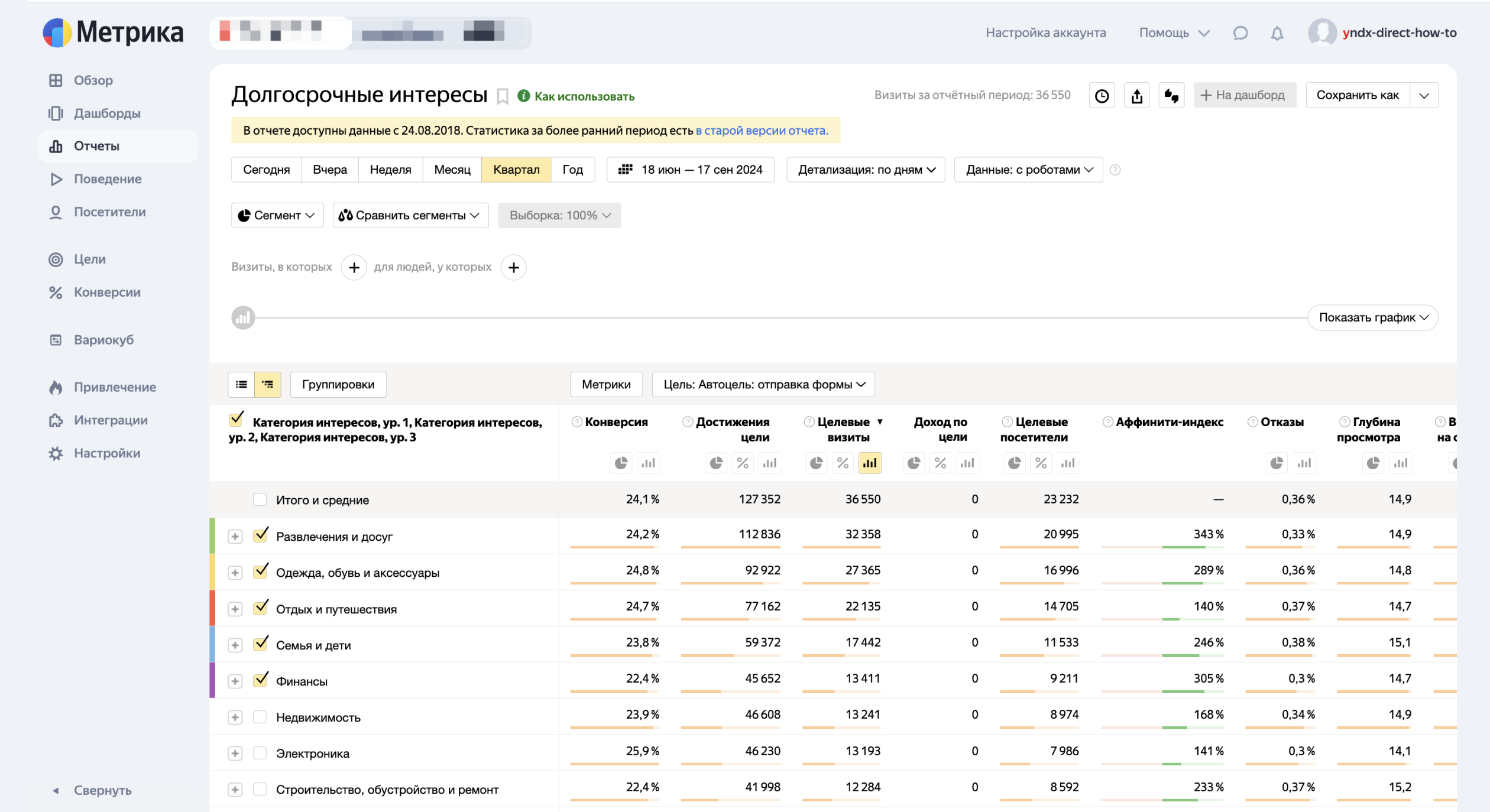Image resolution: width=1490 pixels, height=812 pixels.
Task: Click the bookmark icon next to report title
Action: click(502, 96)
